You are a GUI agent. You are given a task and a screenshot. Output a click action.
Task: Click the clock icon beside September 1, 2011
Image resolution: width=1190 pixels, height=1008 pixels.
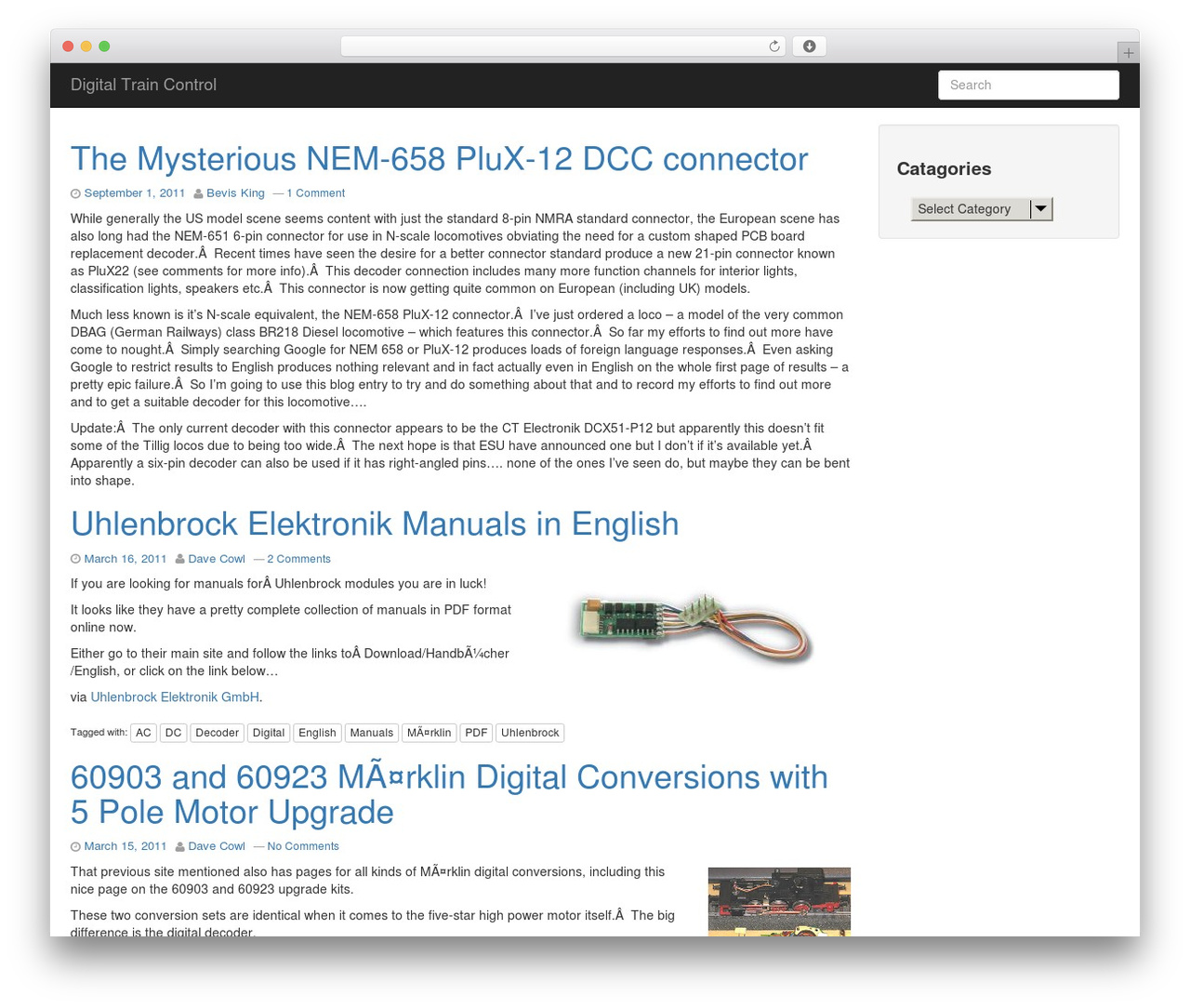(75, 193)
